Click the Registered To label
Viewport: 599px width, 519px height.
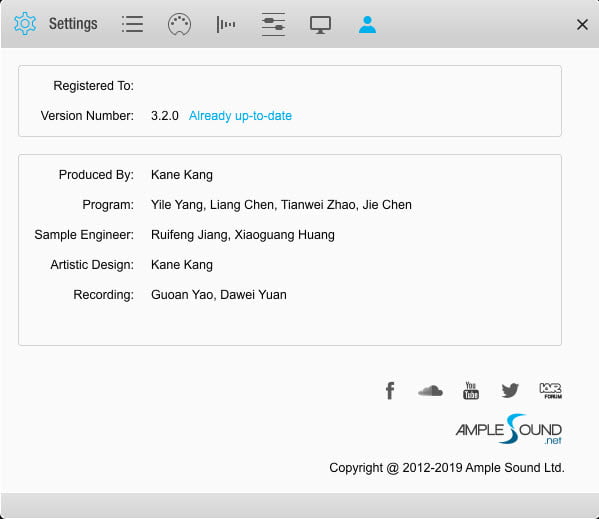(x=94, y=86)
